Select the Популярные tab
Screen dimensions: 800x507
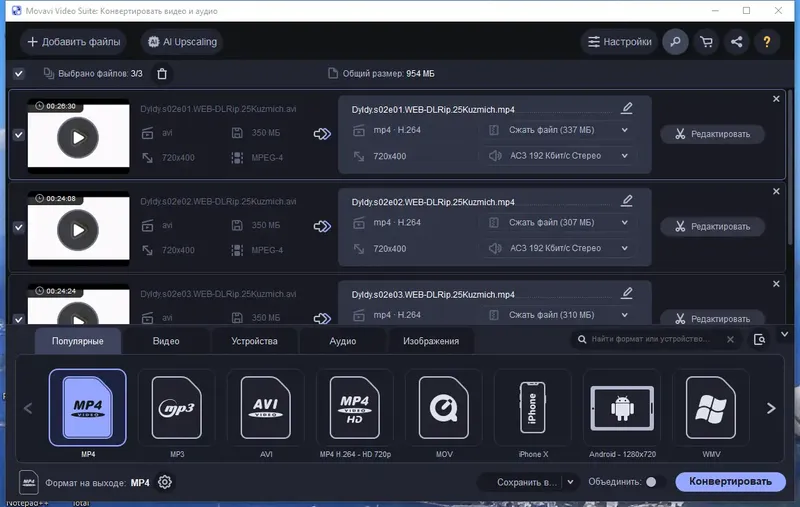pyautogui.click(x=78, y=341)
